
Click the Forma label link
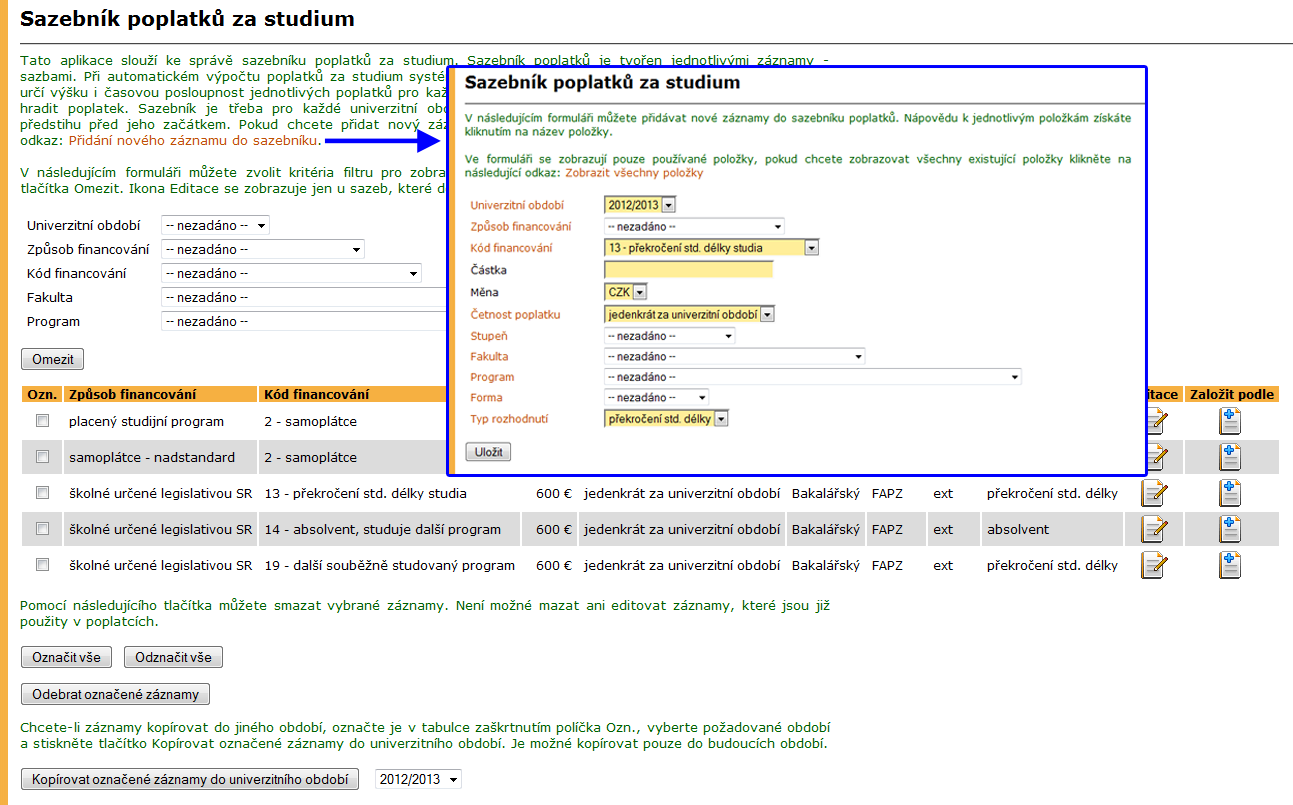pos(486,398)
